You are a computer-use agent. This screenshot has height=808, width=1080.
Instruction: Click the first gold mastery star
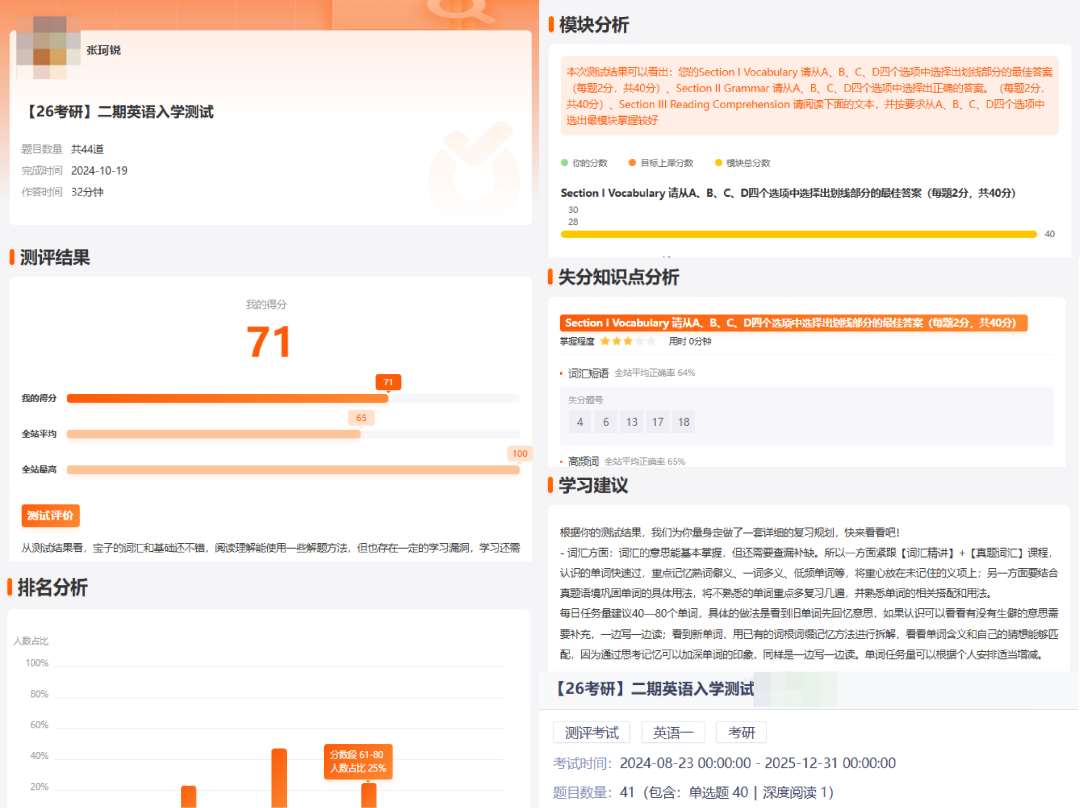pyautogui.click(x=605, y=341)
